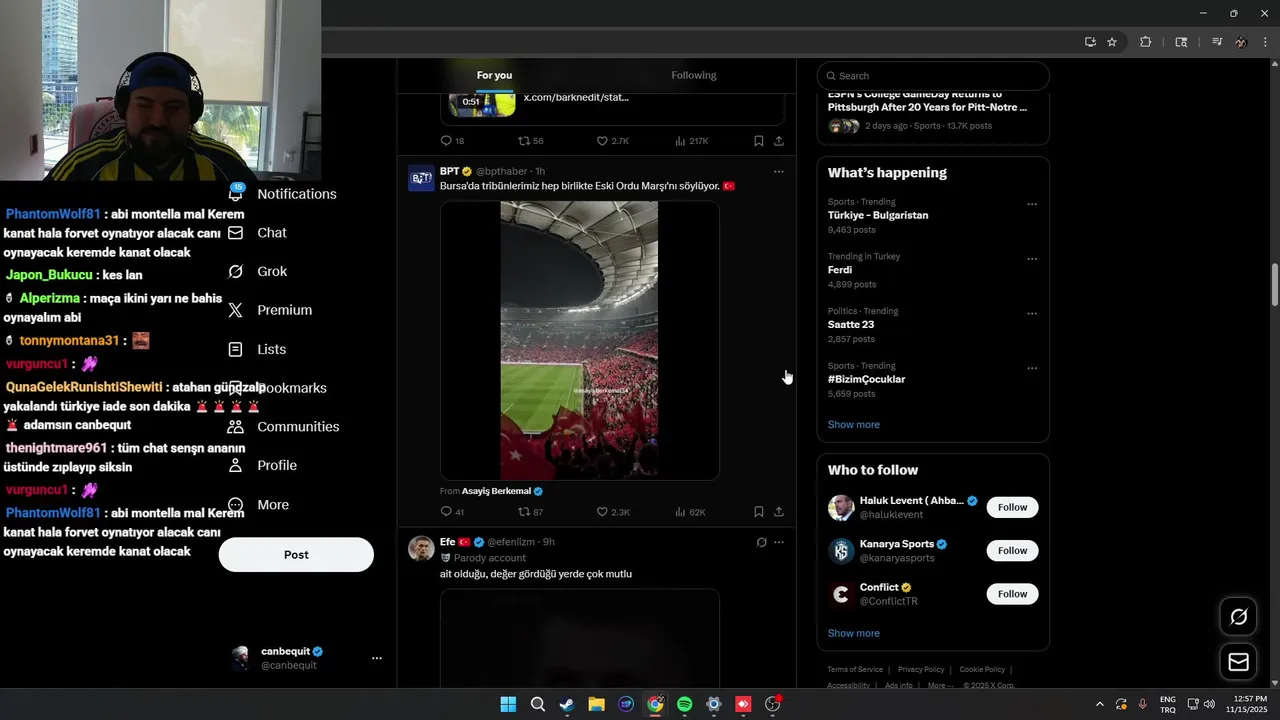Screen dimensions: 1280x720
Task: Open the volume icon in system tray
Action: (1209, 704)
